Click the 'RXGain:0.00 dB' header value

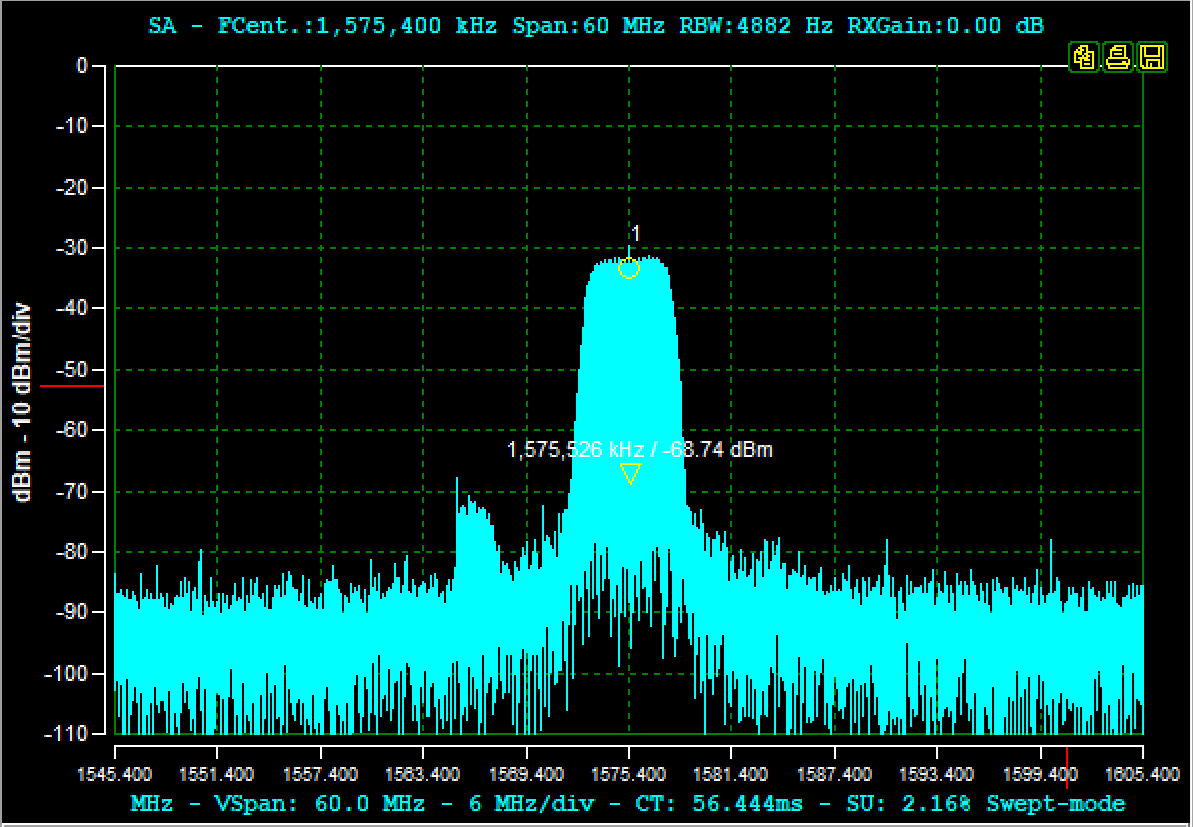945,26
